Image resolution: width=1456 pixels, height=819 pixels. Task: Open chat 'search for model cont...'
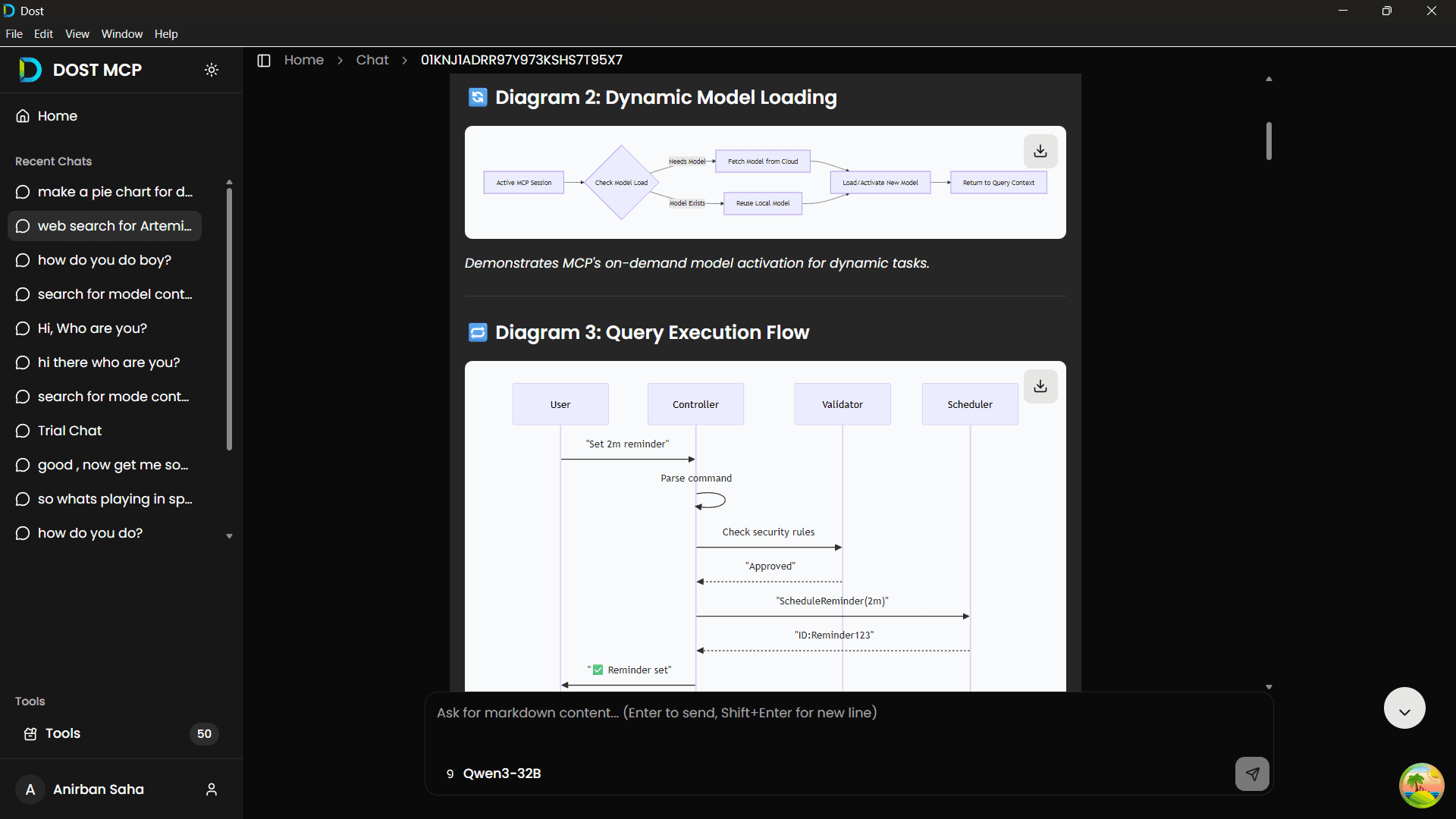click(x=105, y=294)
